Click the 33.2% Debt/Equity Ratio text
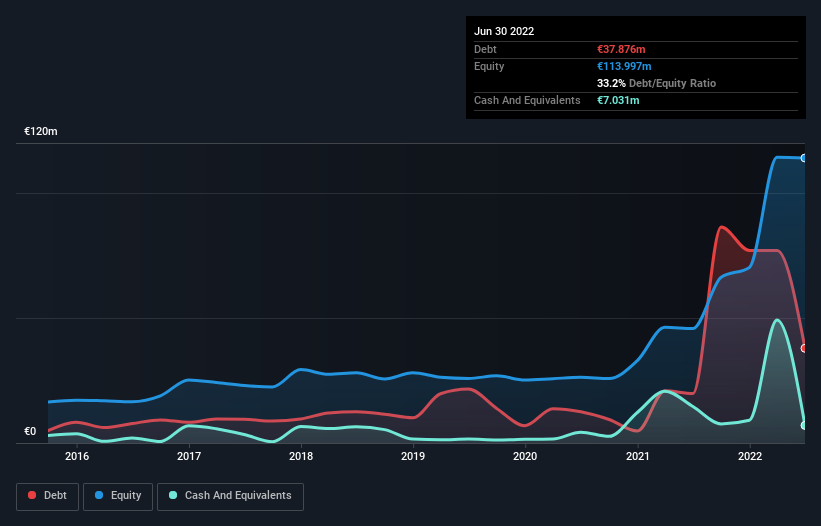The height and width of the screenshot is (526, 821). (x=657, y=83)
